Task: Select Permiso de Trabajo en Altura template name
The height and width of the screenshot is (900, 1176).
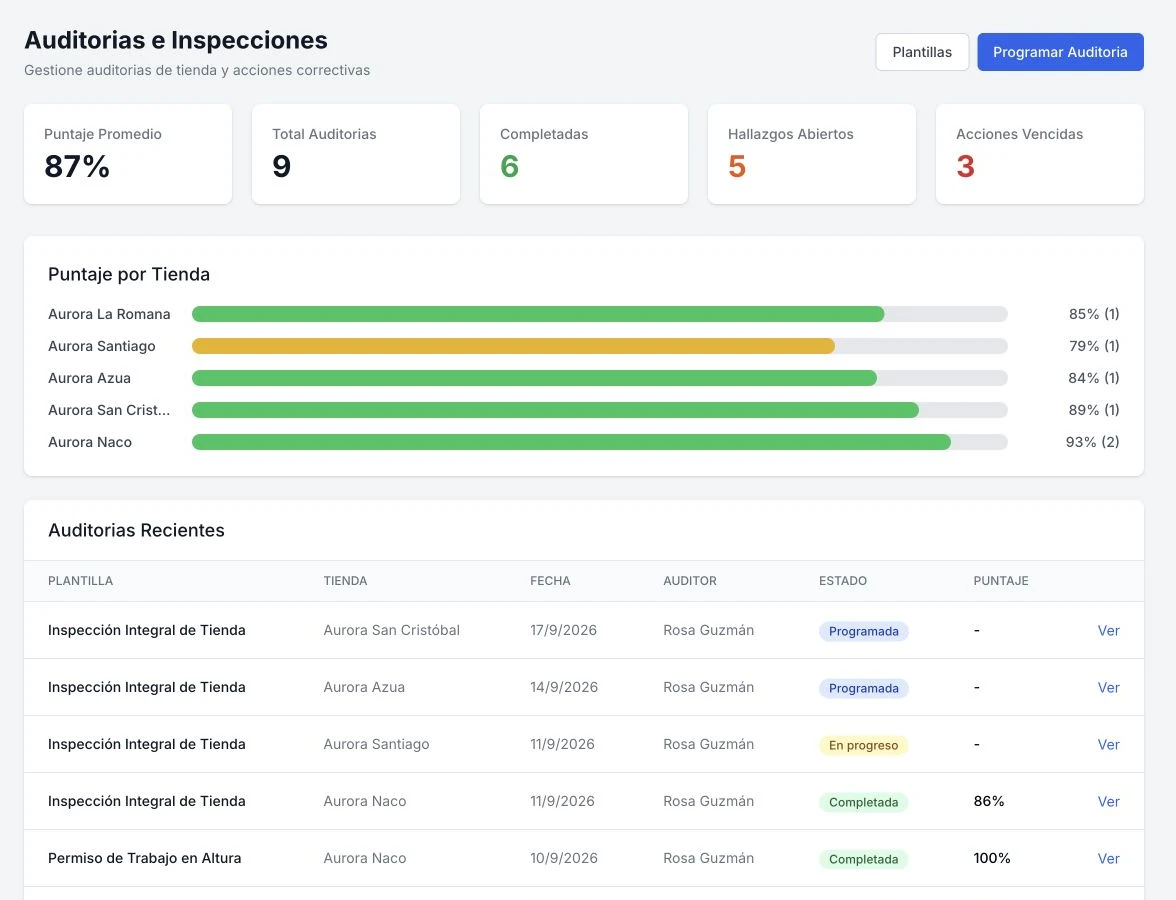Action: pos(145,859)
